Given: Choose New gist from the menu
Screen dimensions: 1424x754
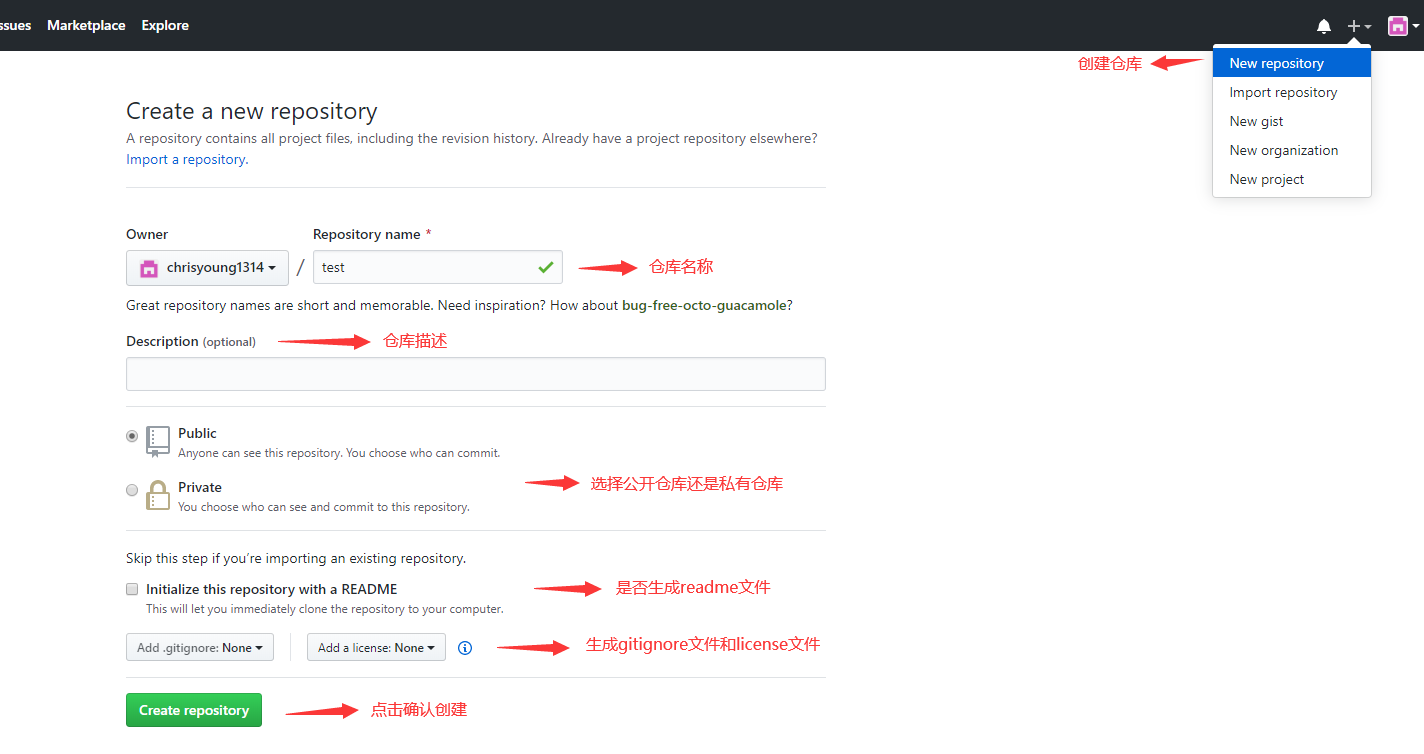Looking at the screenshot, I should (1292, 121).
